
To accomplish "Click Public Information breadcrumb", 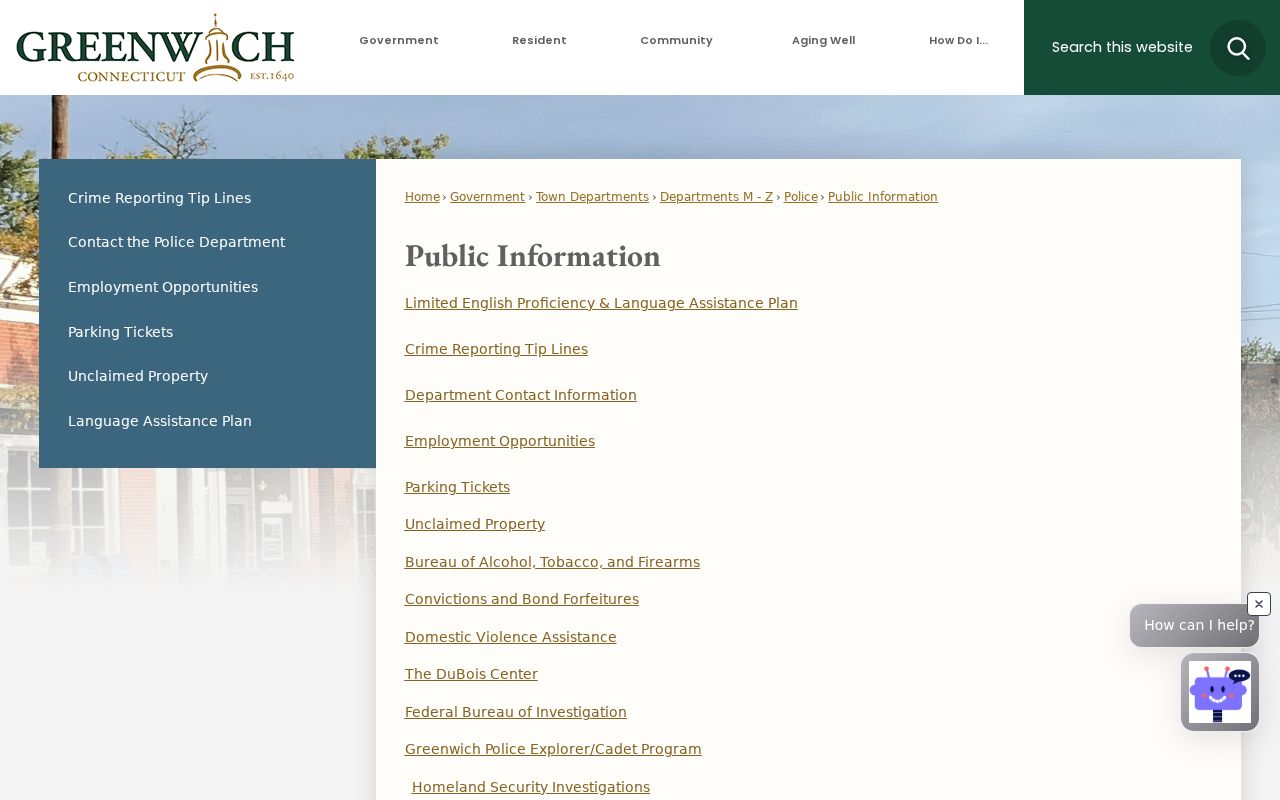I will pyautogui.click(x=883, y=197).
